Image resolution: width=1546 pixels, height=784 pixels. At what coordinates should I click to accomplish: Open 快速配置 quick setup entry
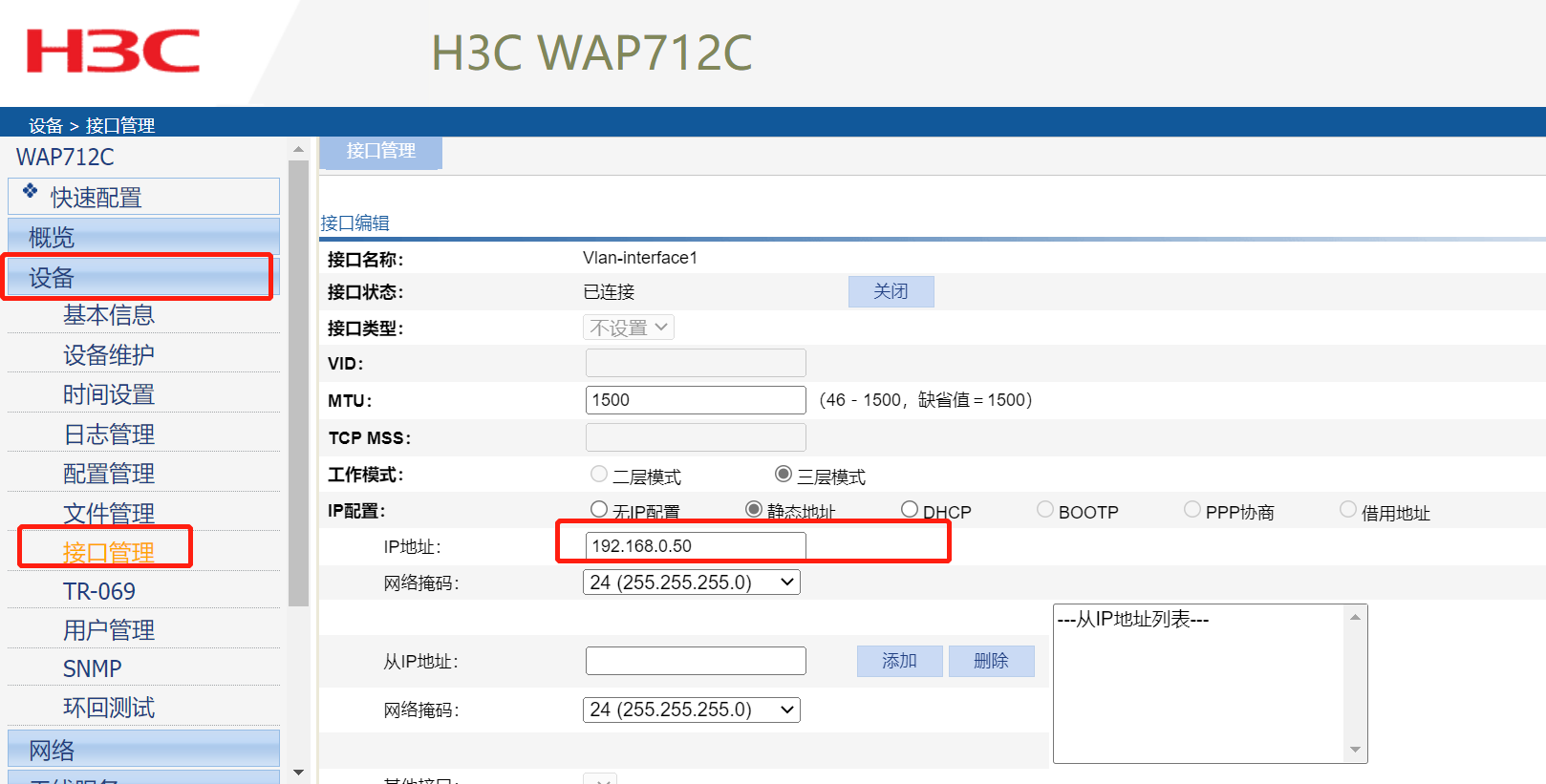(x=143, y=197)
